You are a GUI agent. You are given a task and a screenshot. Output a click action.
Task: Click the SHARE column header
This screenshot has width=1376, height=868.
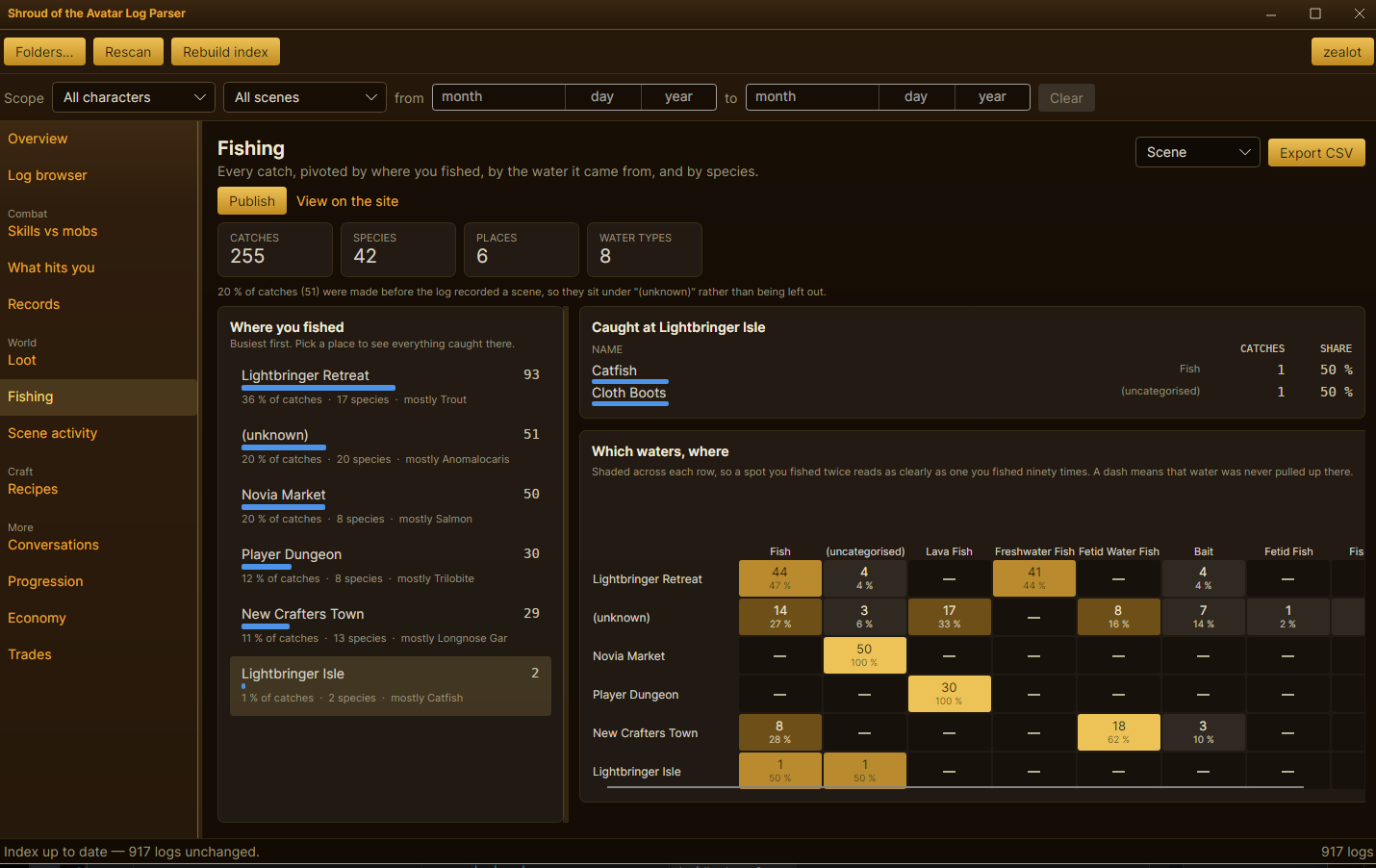point(1336,348)
